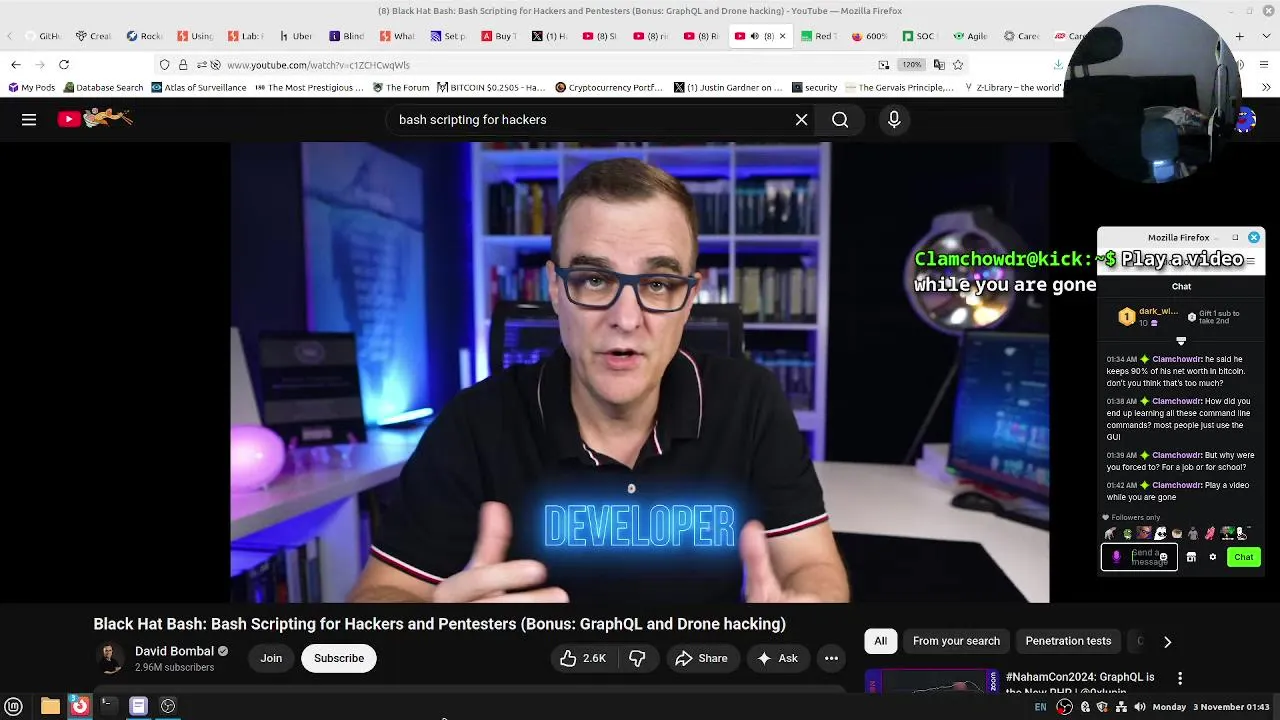
Task: Select the Penetration tests chip
Action: point(1068,641)
